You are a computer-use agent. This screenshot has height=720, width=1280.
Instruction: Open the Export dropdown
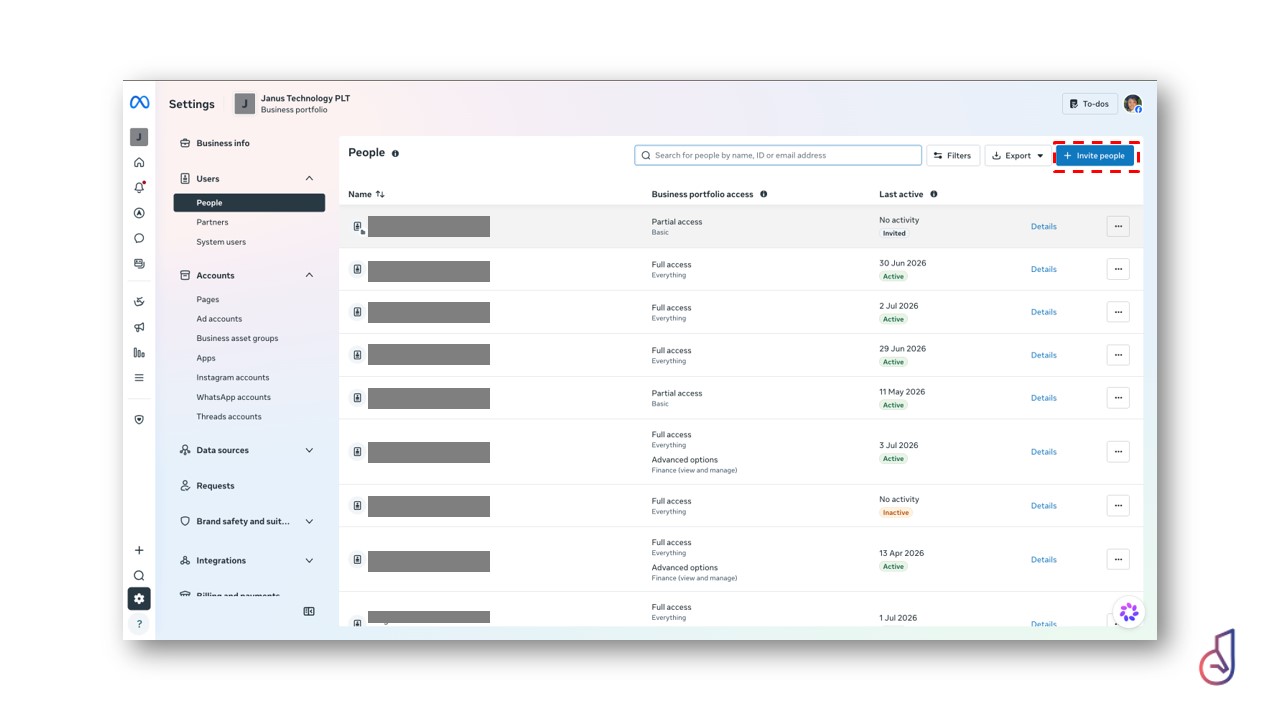pyautogui.click(x=1018, y=156)
